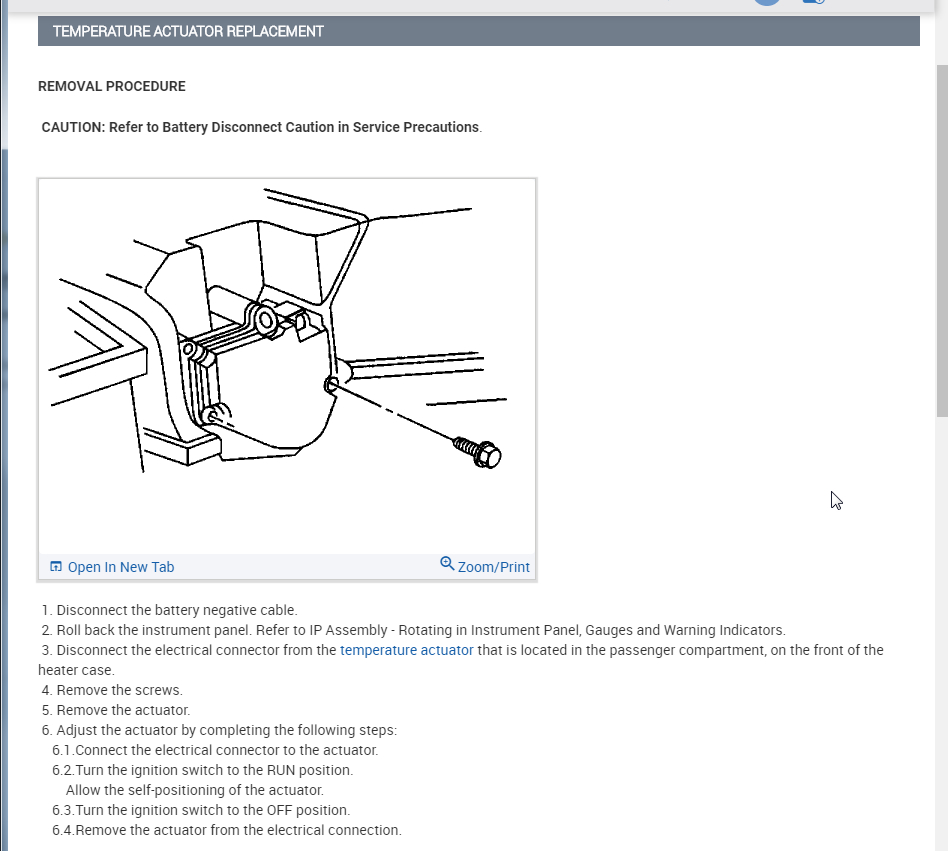Click step 6 Adjust the actuator text
This screenshot has height=851, width=948.
219,730
